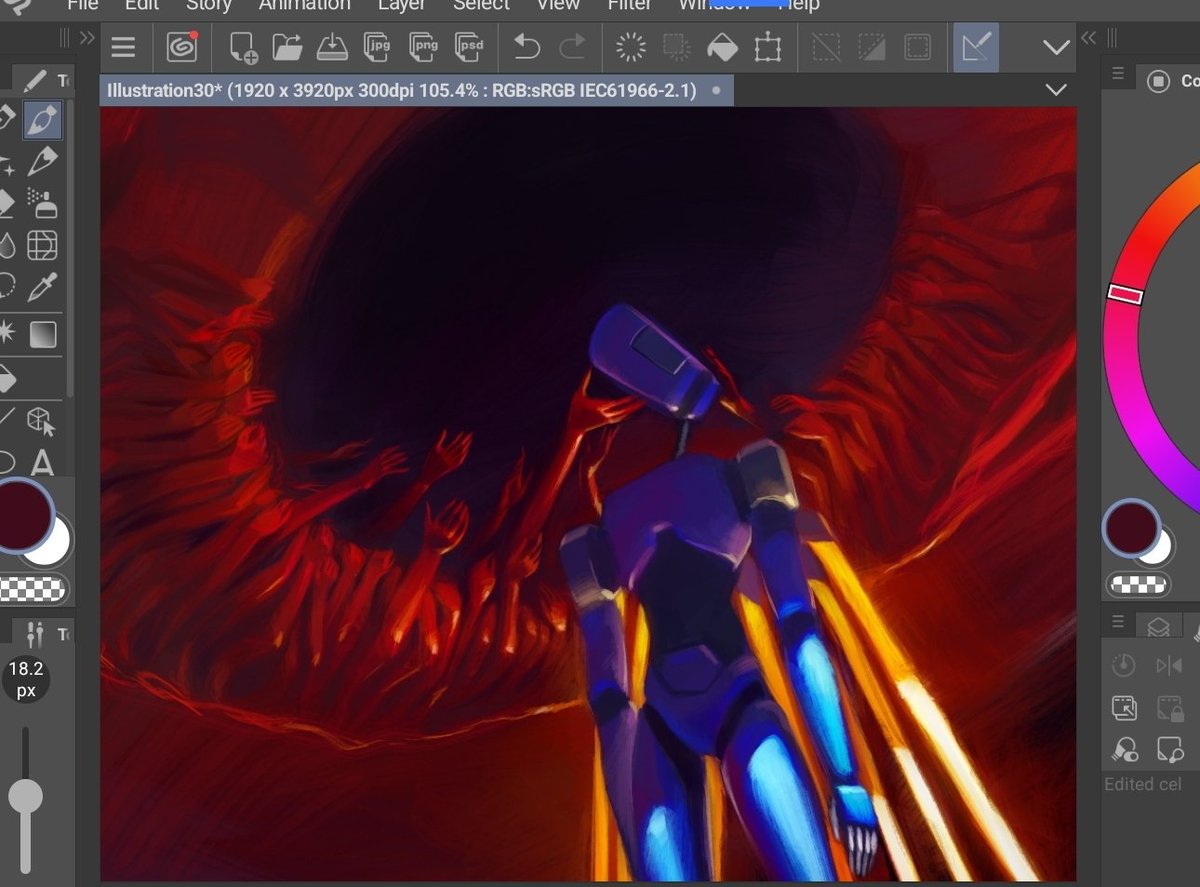Select the Blend droplet tool
The height and width of the screenshot is (887, 1200).
point(6,245)
